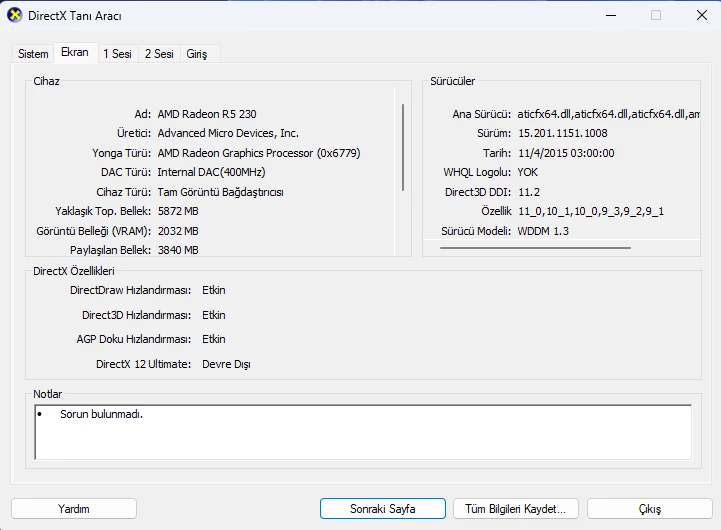
Task: Click the Direct3D DDI value 11.2
Action: click(x=529, y=192)
